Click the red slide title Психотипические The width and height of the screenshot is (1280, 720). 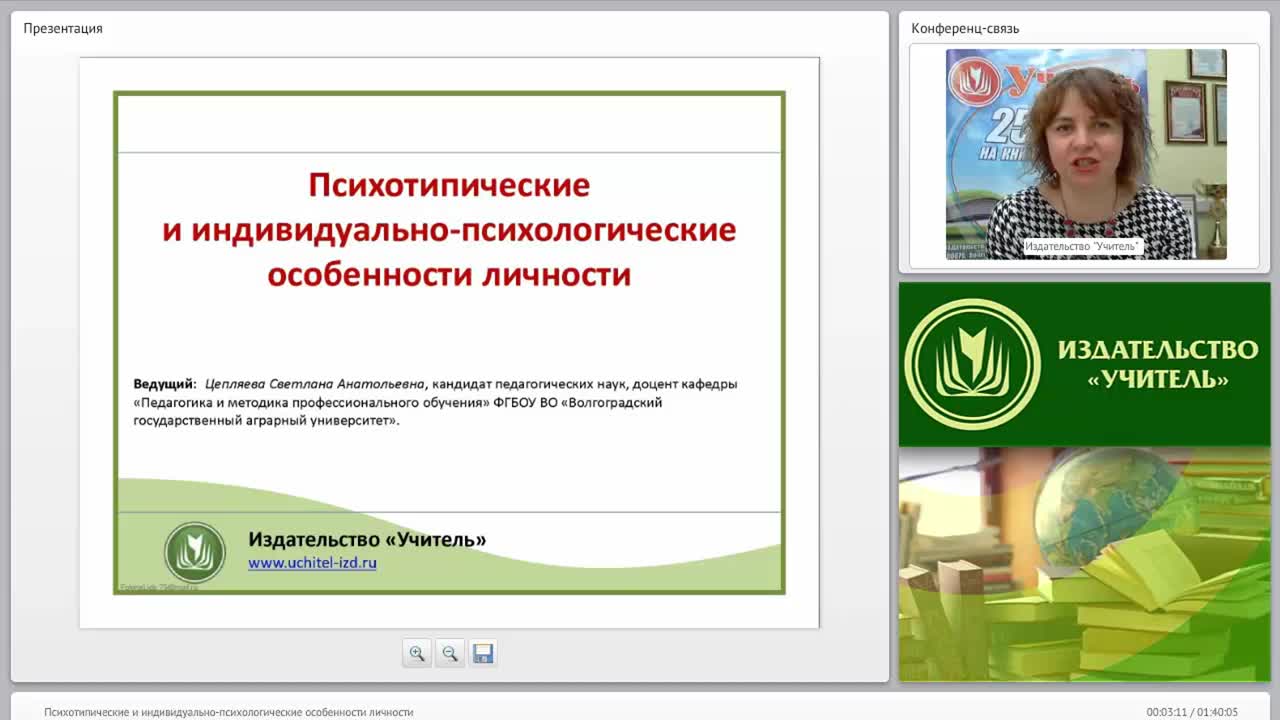(x=449, y=185)
